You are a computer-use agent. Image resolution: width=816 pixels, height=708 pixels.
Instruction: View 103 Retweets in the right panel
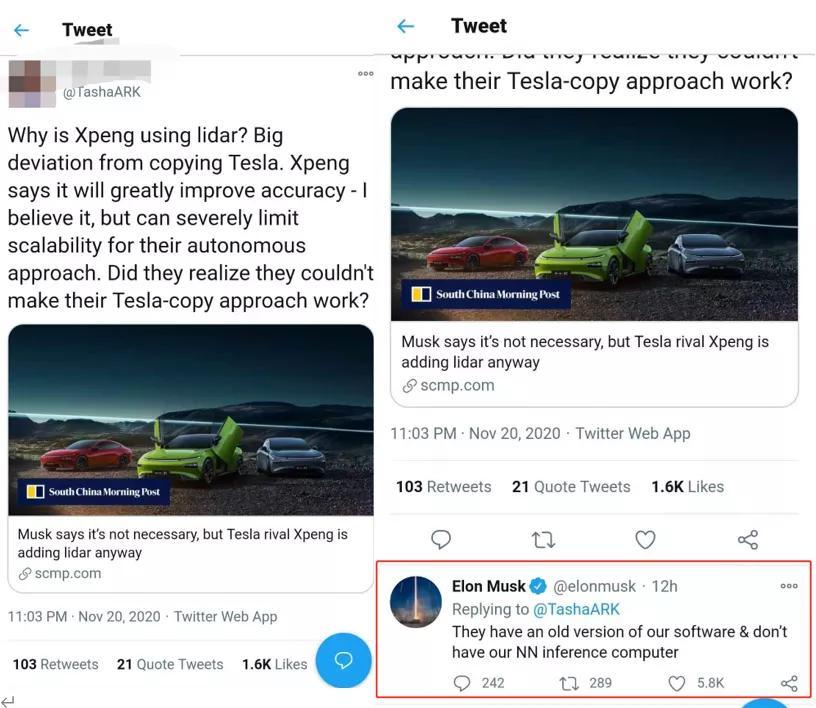pyautogui.click(x=443, y=487)
